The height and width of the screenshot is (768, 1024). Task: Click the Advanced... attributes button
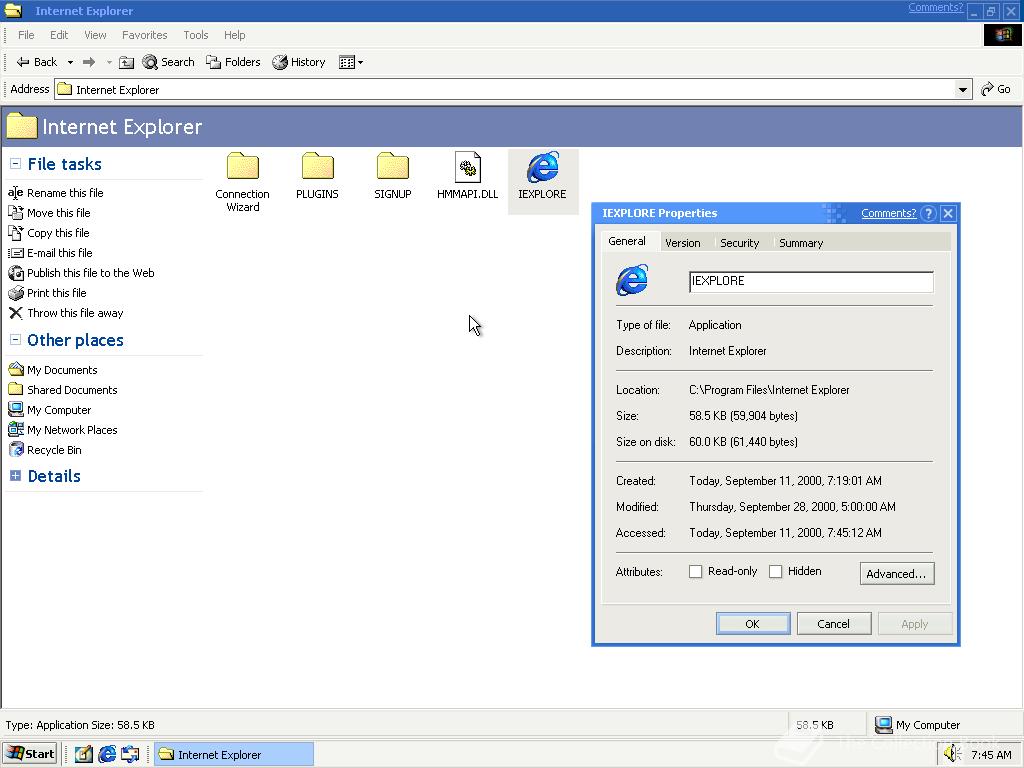coord(897,573)
